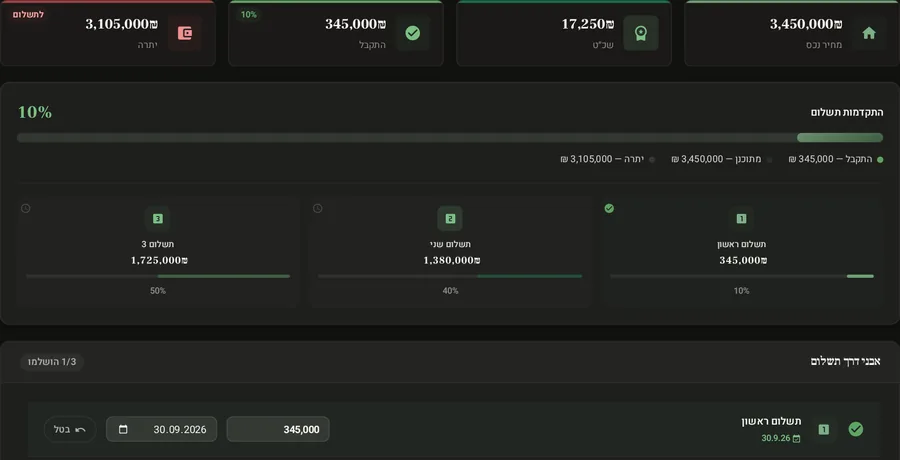900x460 pixels.
Task: Click the date field showing 30.09.2026
Action: [x=161, y=430]
